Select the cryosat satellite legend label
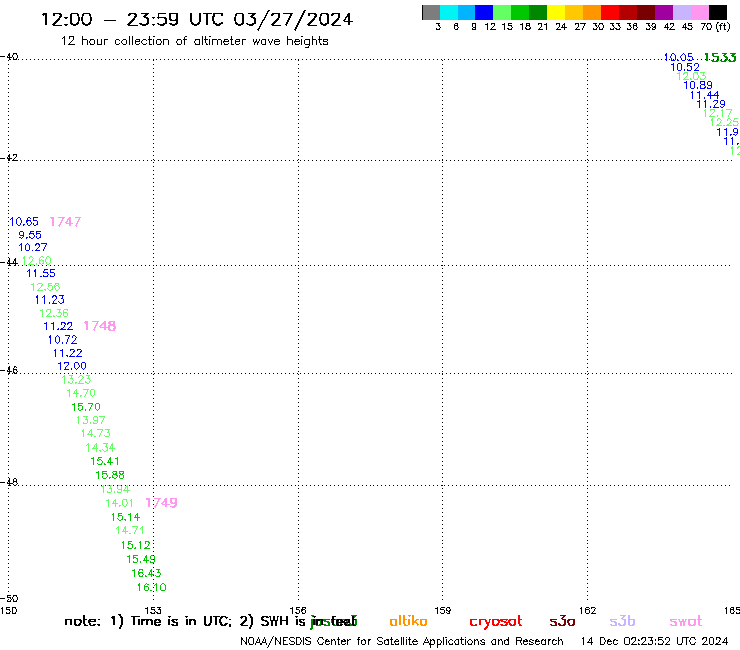The height and width of the screenshot is (650, 740). (x=496, y=622)
